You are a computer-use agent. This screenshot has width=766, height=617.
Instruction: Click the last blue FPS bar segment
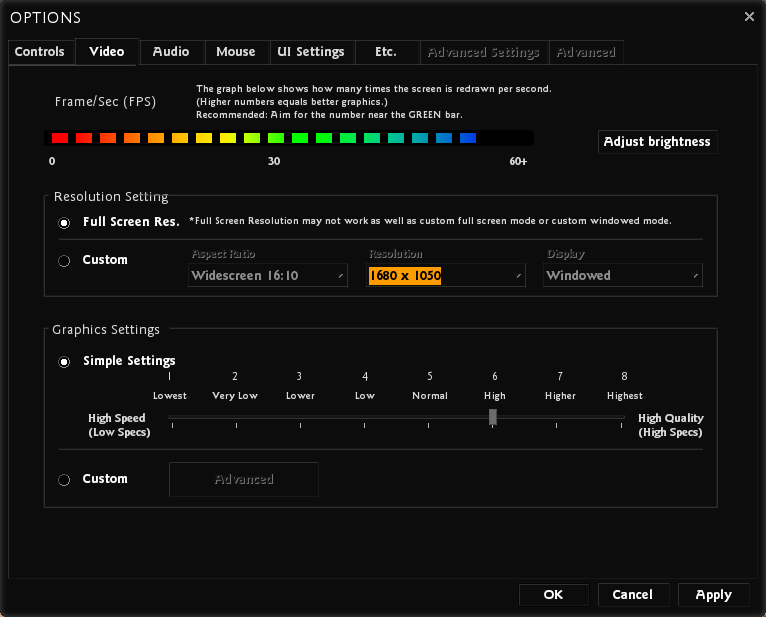(x=468, y=138)
